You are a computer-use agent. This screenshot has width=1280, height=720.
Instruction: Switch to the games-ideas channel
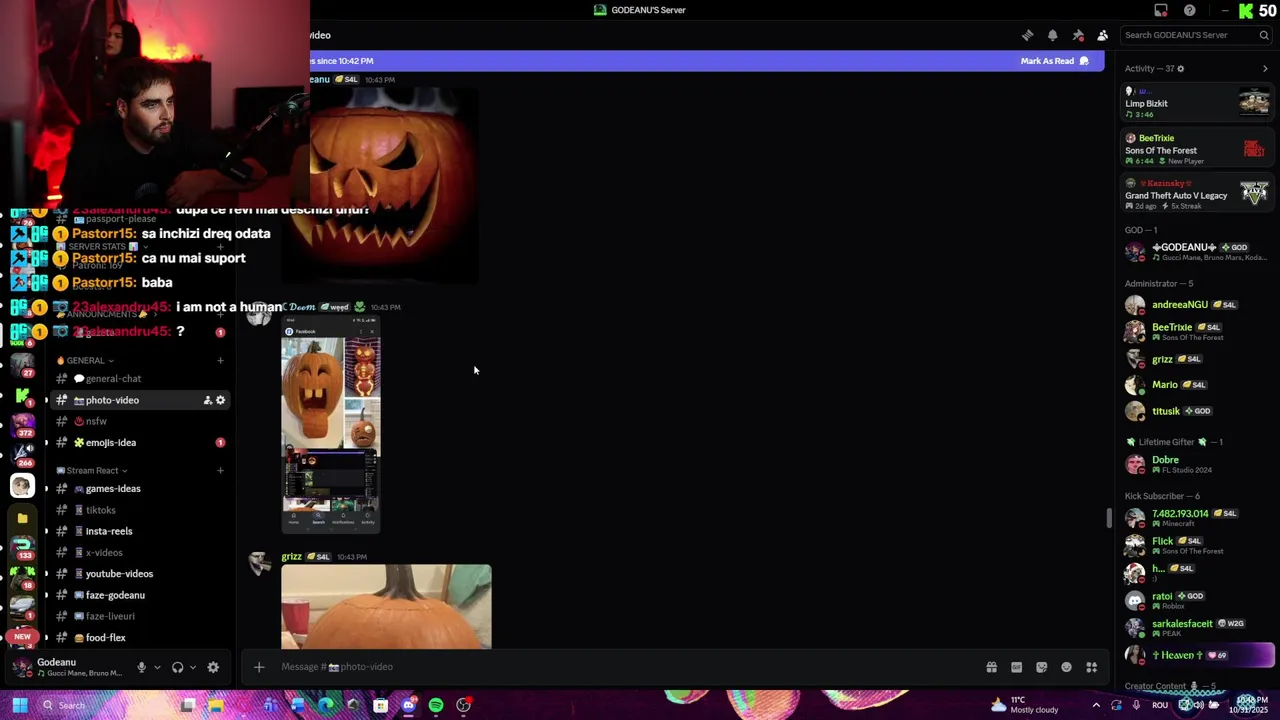point(138,489)
